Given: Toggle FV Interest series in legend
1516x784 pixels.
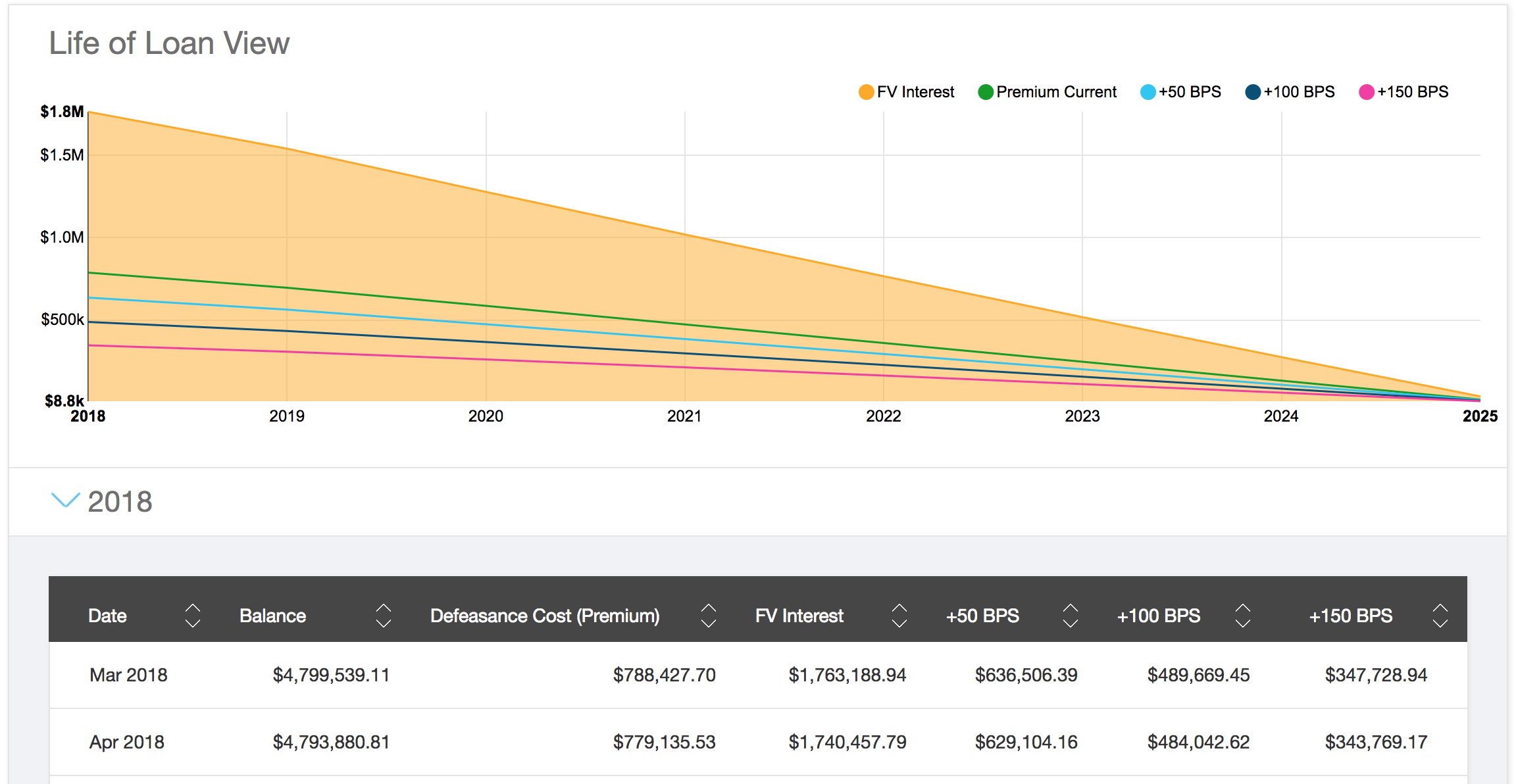Looking at the screenshot, I should [x=907, y=92].
